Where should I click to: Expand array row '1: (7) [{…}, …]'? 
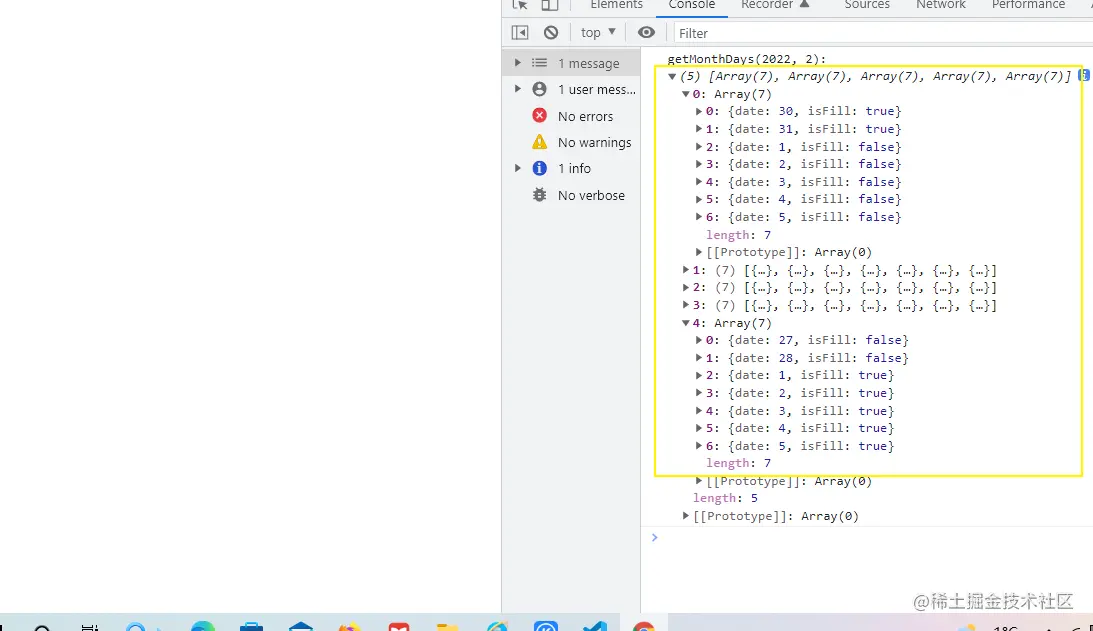685,270
